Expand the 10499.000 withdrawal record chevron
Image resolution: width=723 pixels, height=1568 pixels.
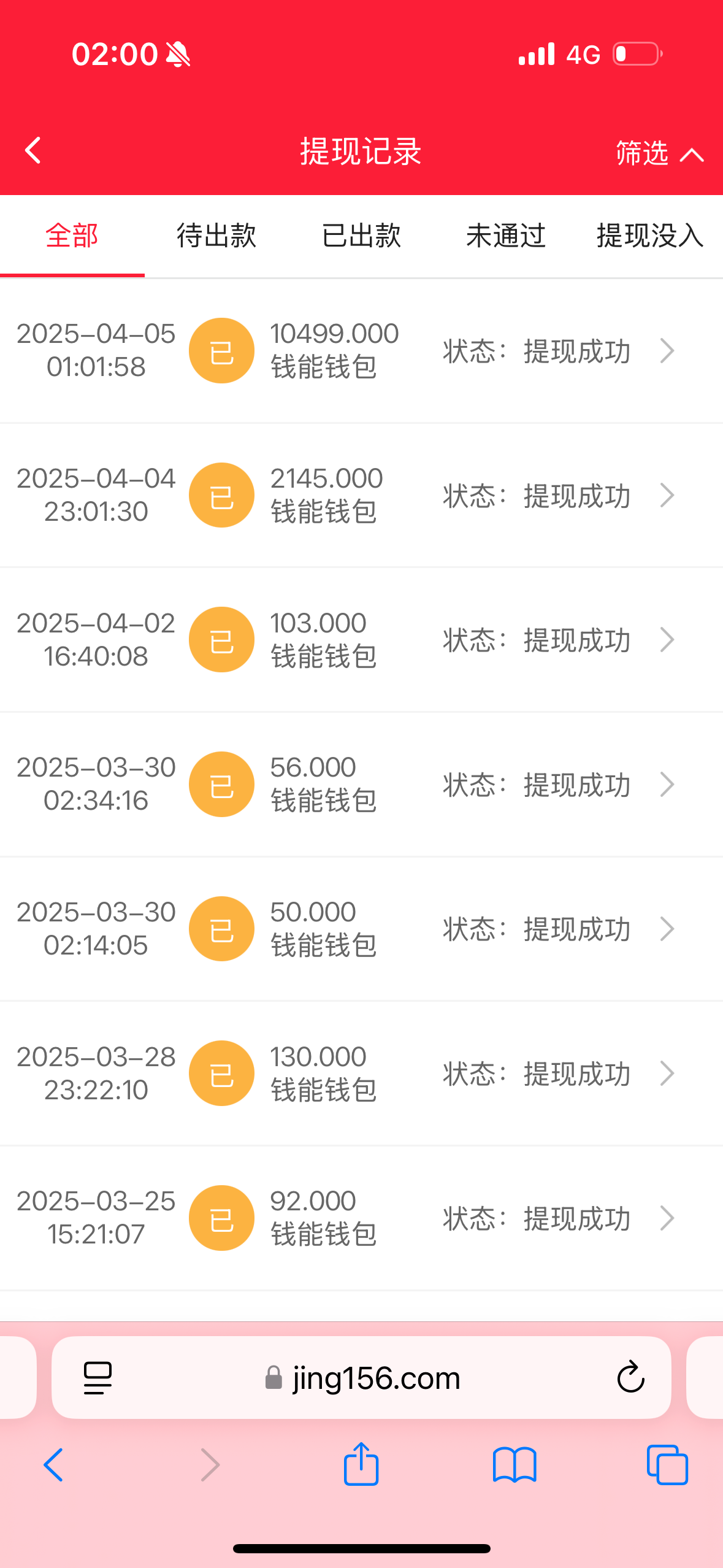667,351
